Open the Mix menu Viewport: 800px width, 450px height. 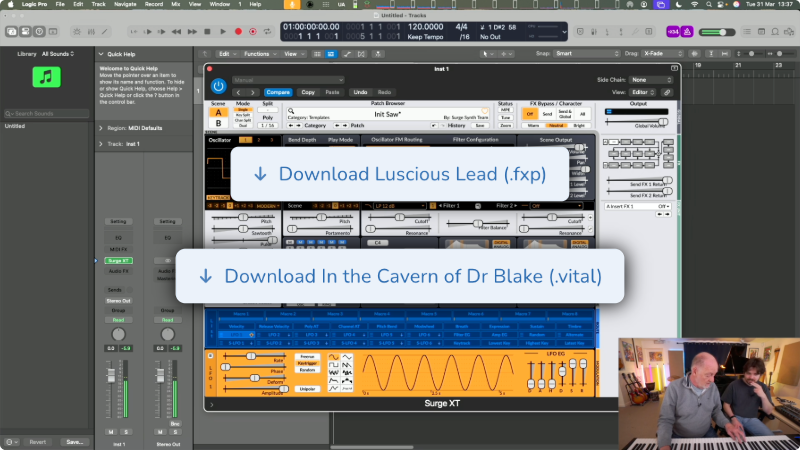[x=176, y=4]
